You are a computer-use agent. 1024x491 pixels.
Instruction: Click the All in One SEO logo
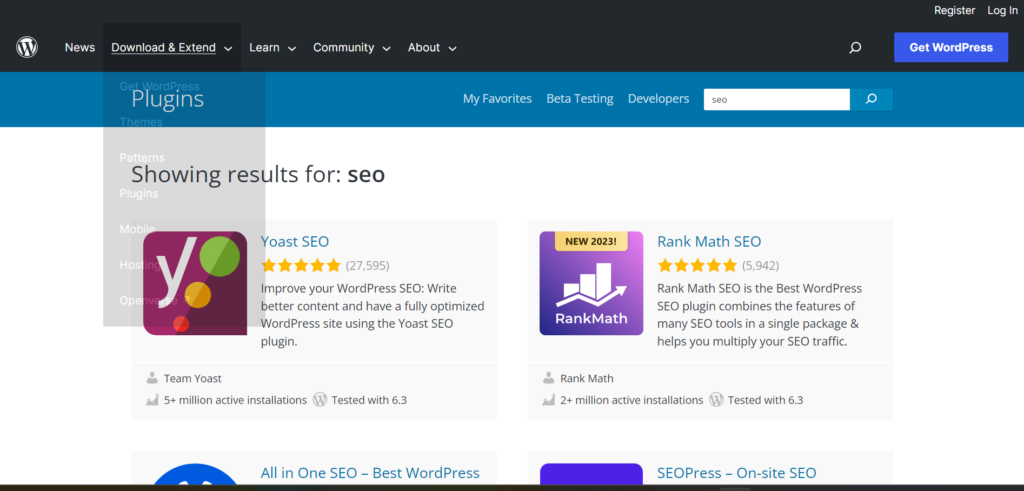point(195,475)
